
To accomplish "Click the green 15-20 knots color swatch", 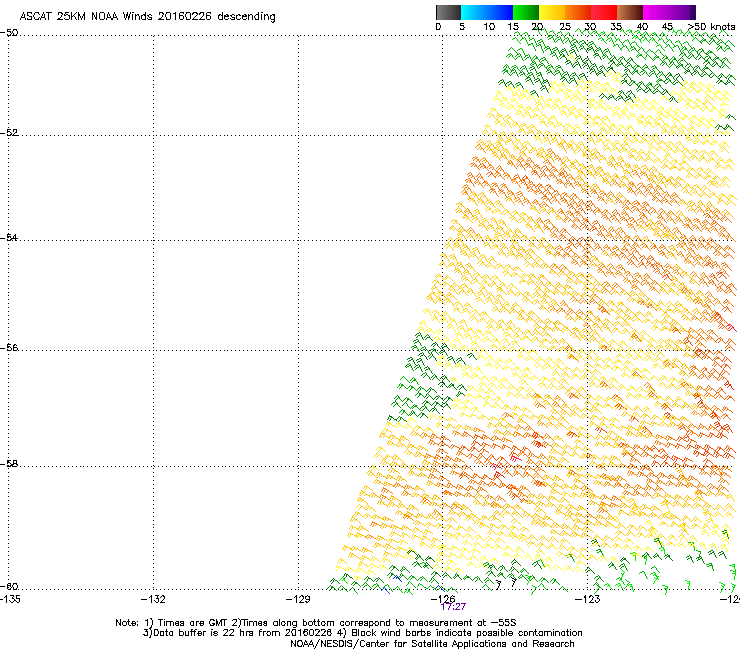I will pyautogui.click(x=526, y=12).
